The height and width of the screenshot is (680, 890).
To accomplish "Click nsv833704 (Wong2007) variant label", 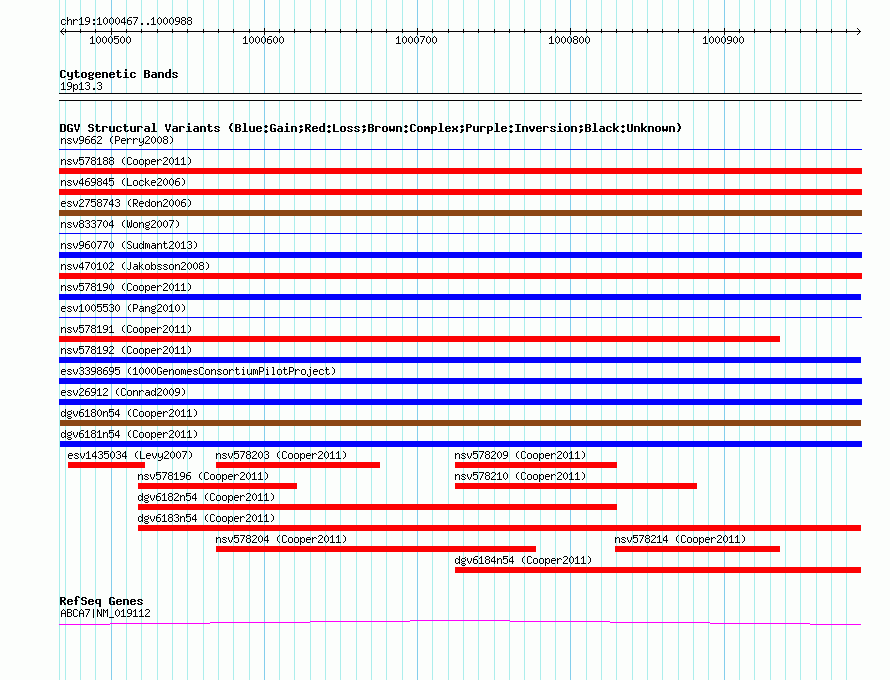I will click(120, 224).
